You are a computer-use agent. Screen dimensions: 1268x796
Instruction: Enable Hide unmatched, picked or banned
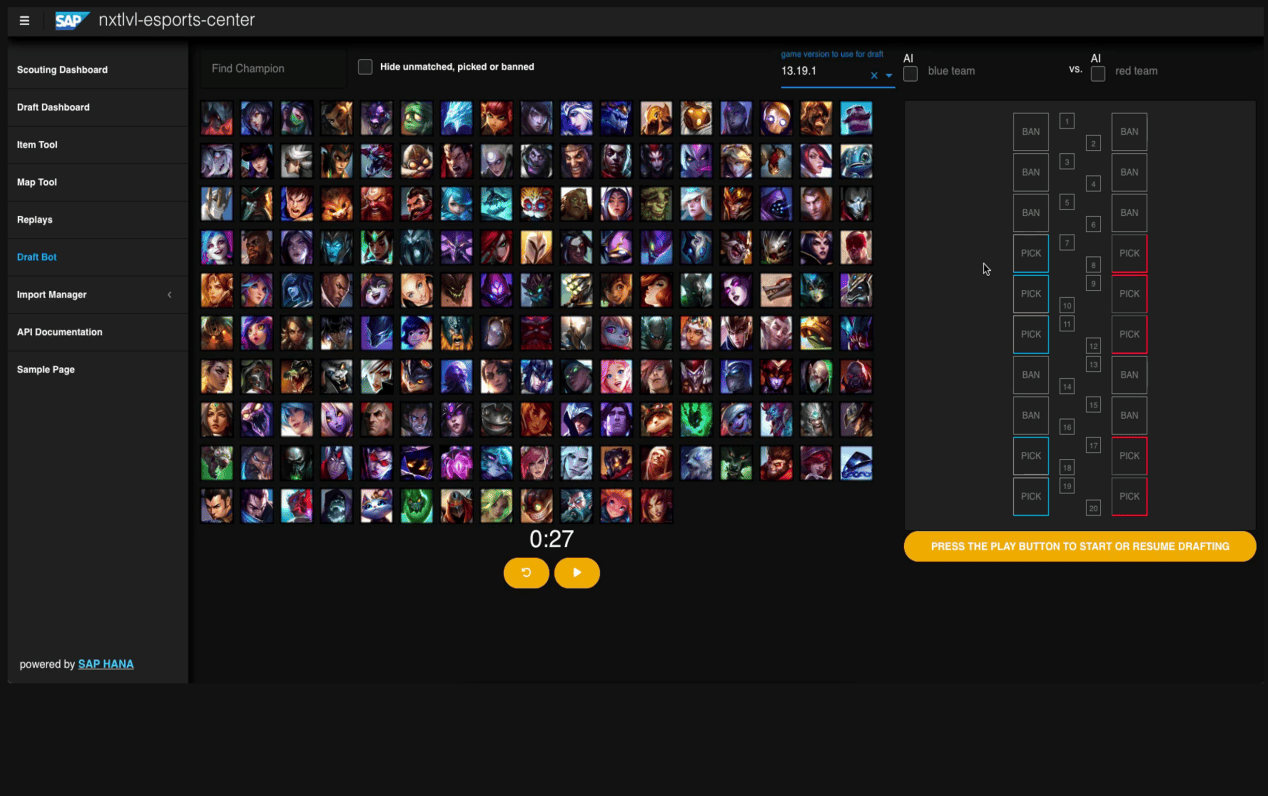click(x=365, y=67)
